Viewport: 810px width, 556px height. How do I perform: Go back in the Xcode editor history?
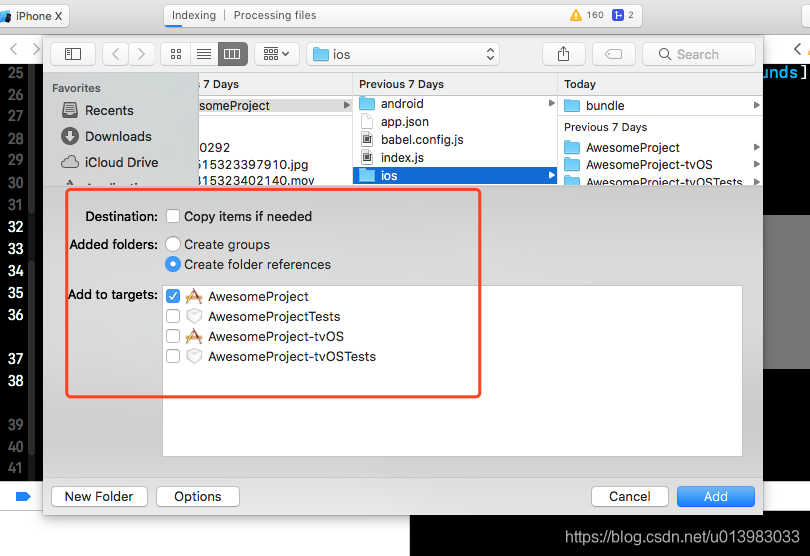(14, 49)
